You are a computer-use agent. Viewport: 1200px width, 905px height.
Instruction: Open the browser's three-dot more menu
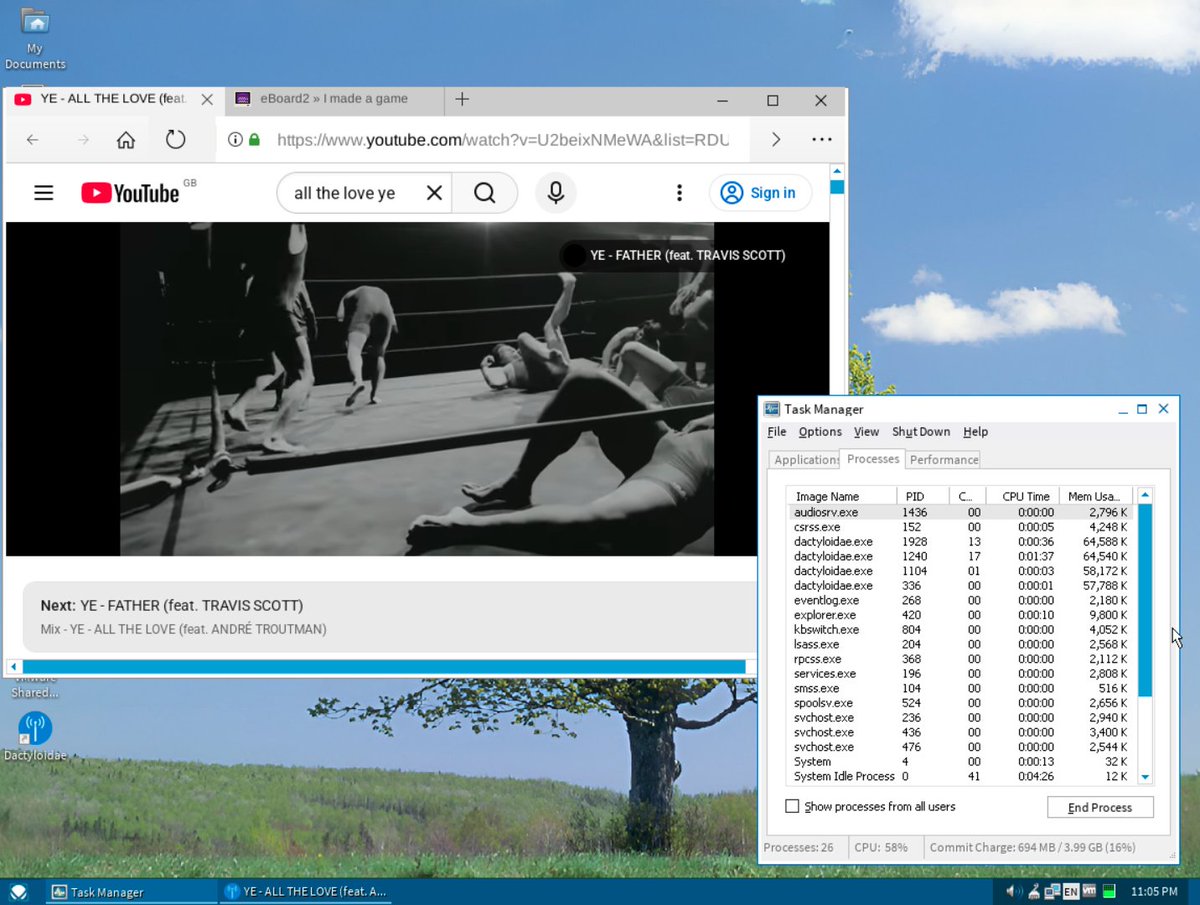click(x=822, y=140)
